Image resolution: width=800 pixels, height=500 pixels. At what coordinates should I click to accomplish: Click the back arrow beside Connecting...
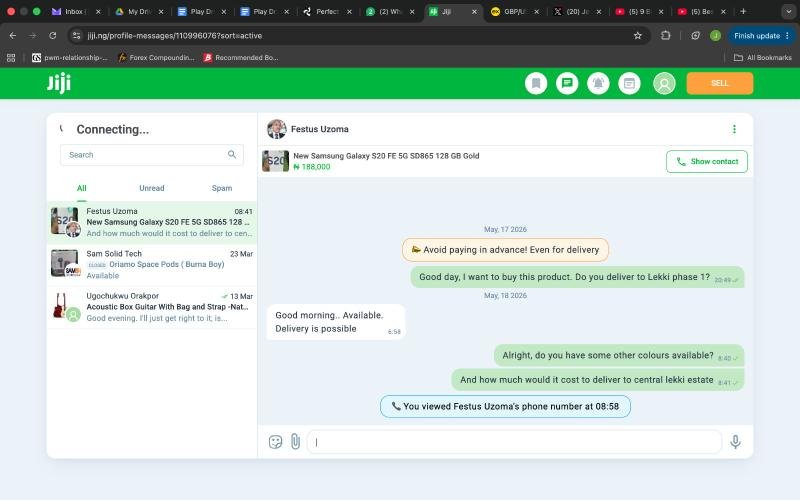tap(62, 129)
